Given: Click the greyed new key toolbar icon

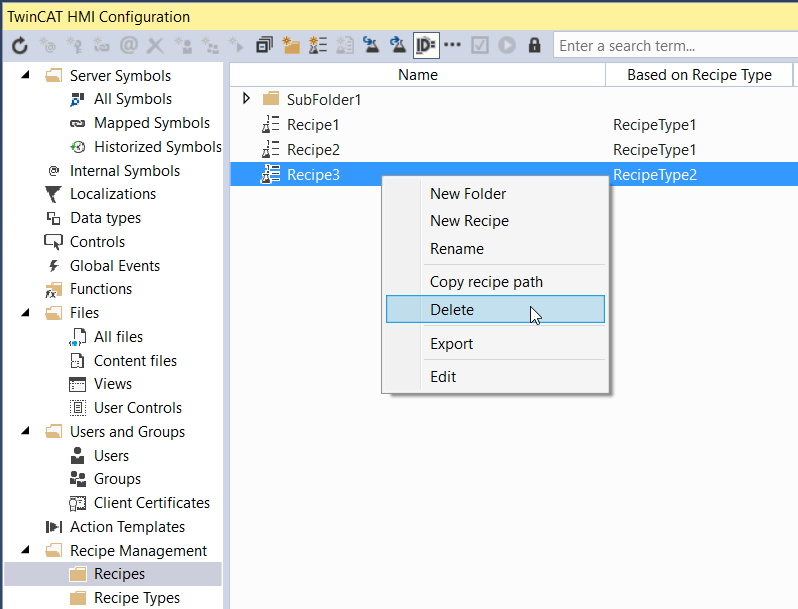Looking at the screenshot, I should click(75, 46).
